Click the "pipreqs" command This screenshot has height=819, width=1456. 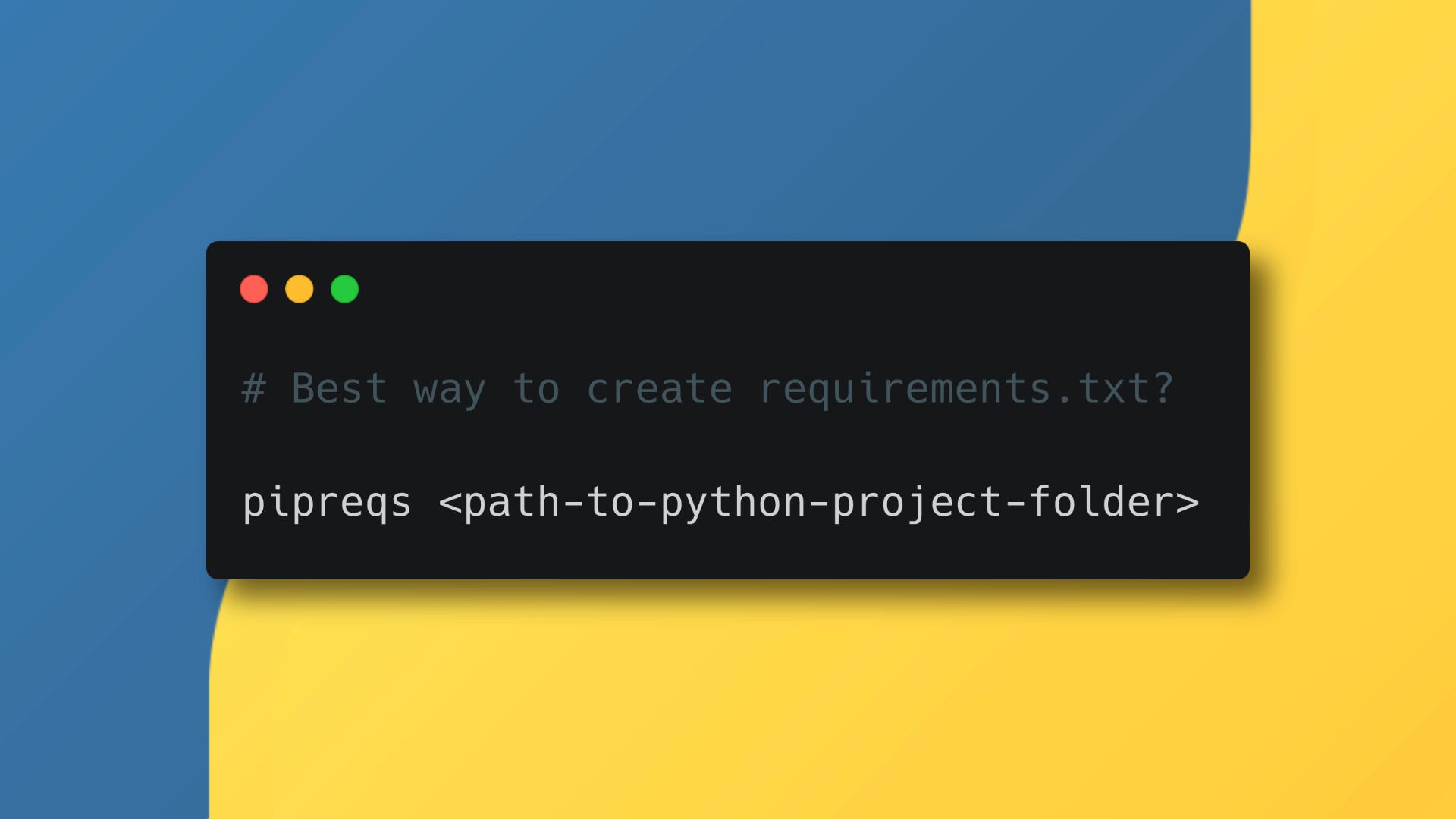tap(327, 503)
